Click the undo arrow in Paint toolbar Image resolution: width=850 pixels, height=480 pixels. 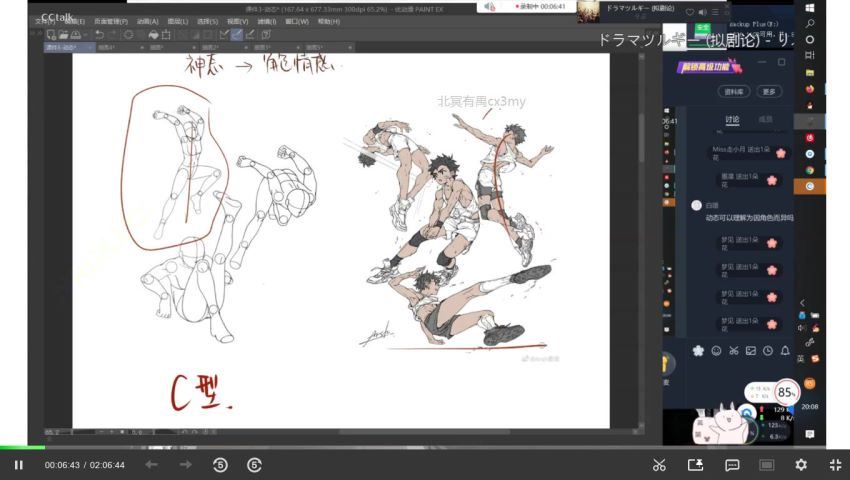(x=99, y=35)
